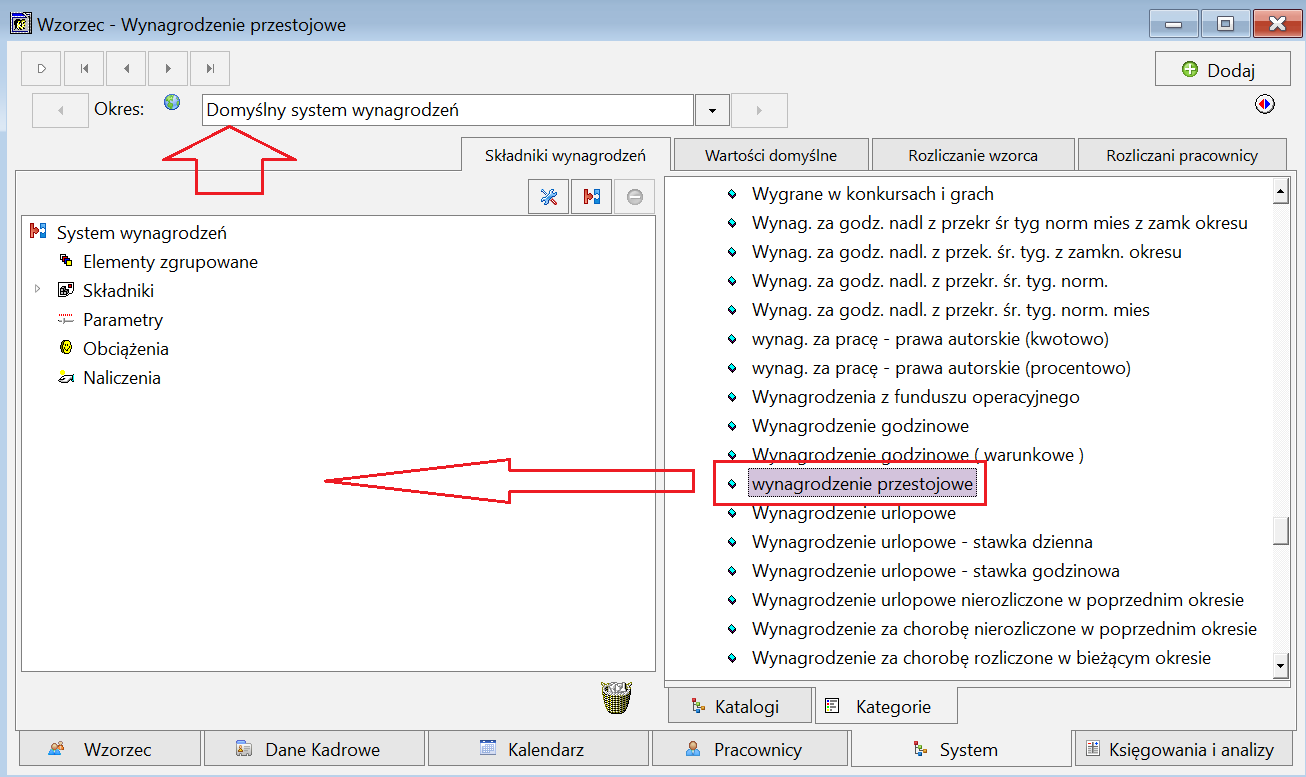Select Wynagrodzenie urlopowe - stawka godzinowa
This screenshot has height=777, width=1306.
pyautogui.click(x=935, y=571)
